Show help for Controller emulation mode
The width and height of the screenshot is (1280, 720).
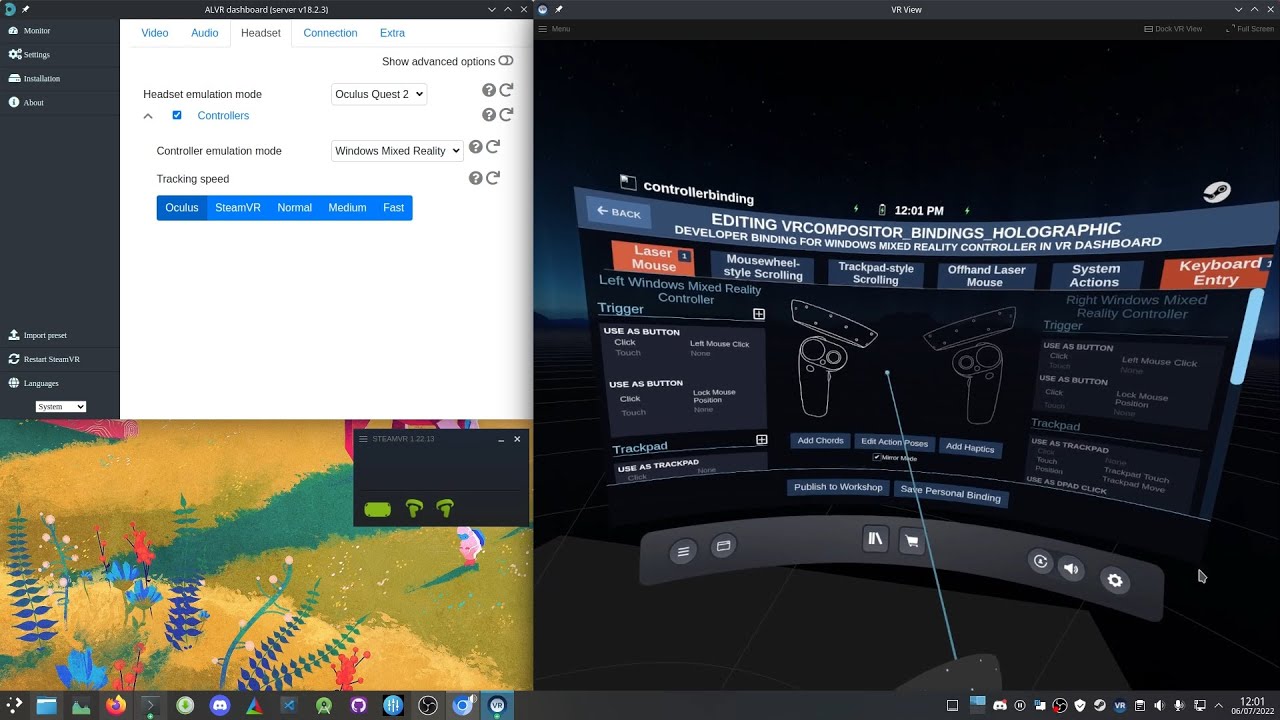click(476, 147)
